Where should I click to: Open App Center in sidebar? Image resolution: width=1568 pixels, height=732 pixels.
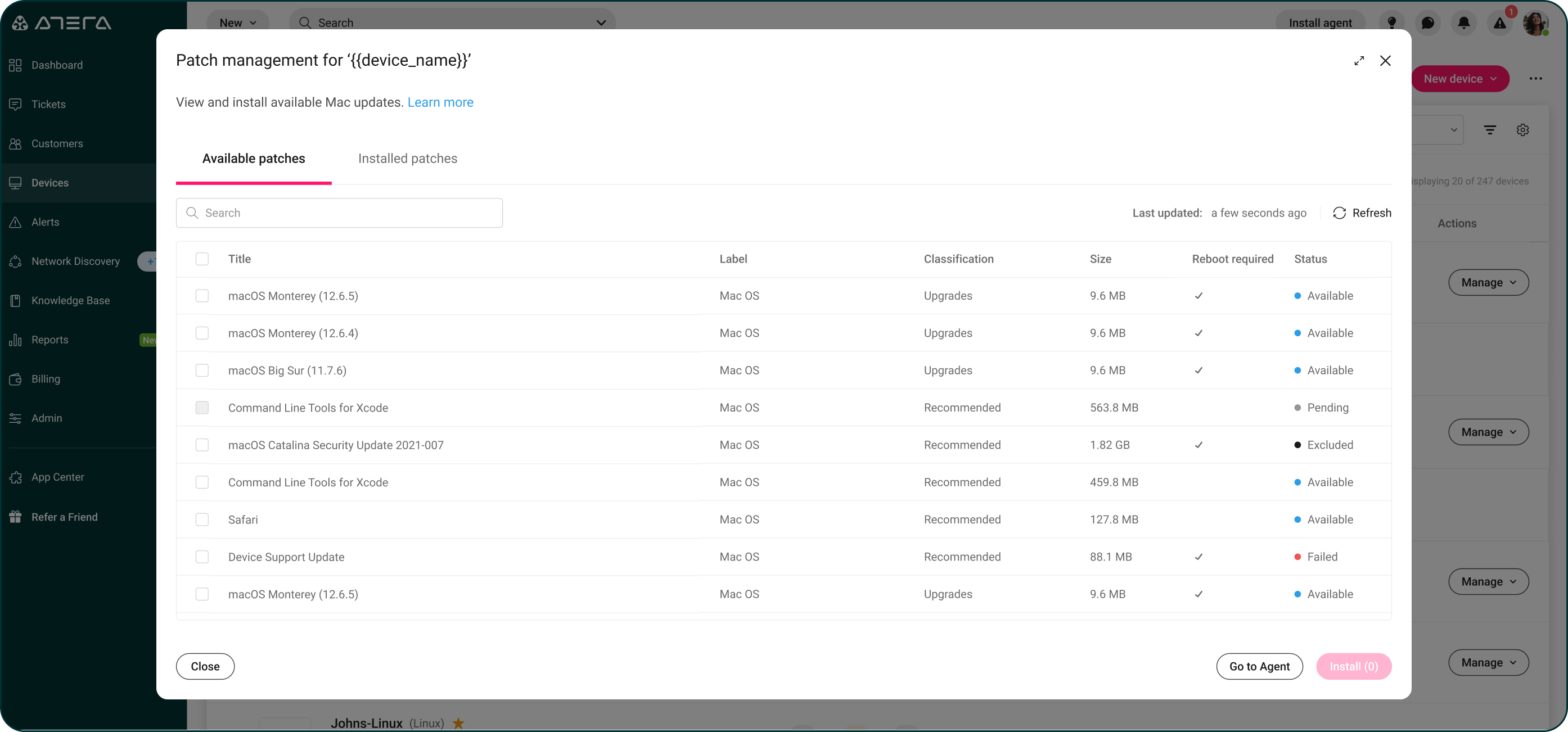point(57,477)
